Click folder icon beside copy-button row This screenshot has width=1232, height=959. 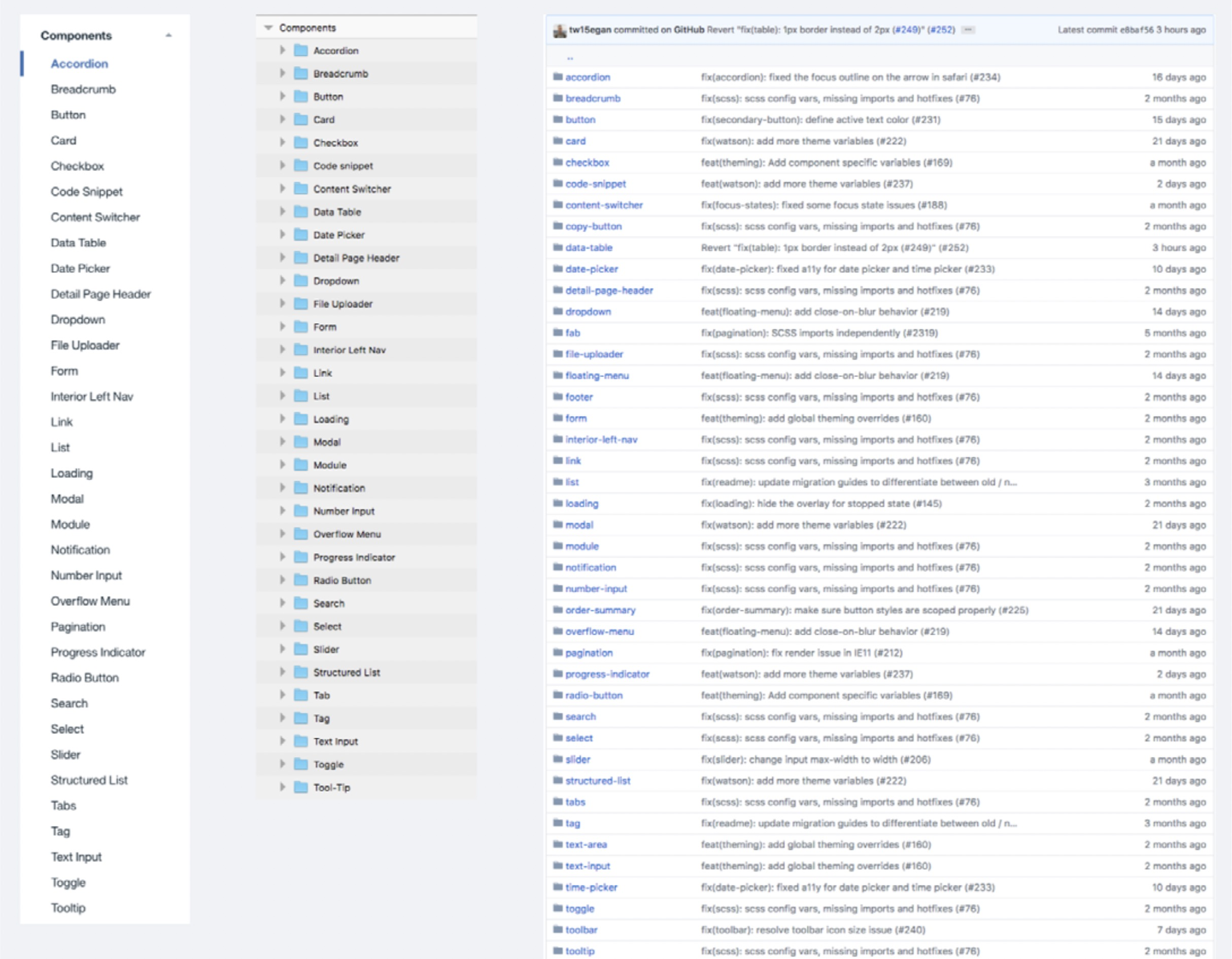coord(558,226)
